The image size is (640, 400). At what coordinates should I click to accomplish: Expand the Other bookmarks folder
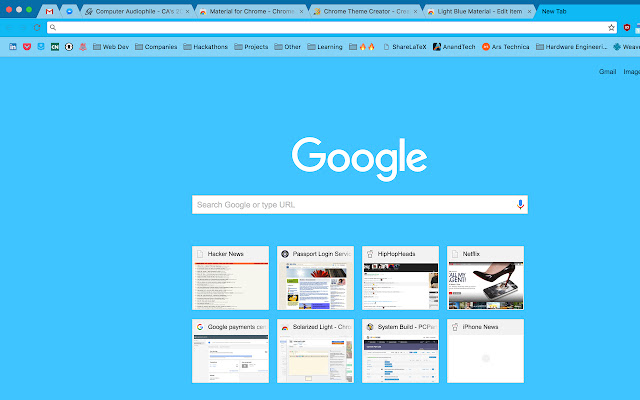287,47
